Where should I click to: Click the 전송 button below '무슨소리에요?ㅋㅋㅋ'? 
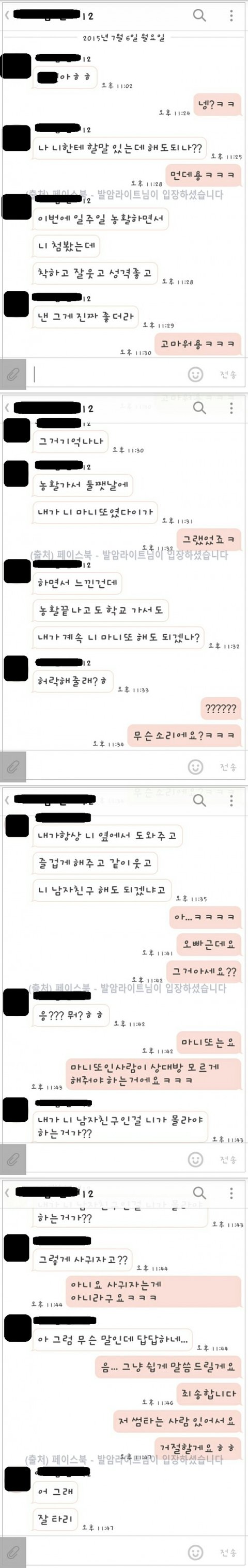tap(228, 767)
